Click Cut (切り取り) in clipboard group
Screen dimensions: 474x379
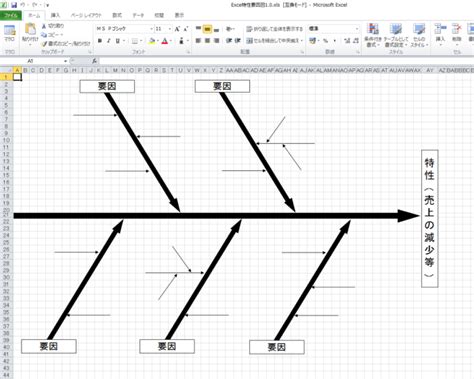click(53, 26)
